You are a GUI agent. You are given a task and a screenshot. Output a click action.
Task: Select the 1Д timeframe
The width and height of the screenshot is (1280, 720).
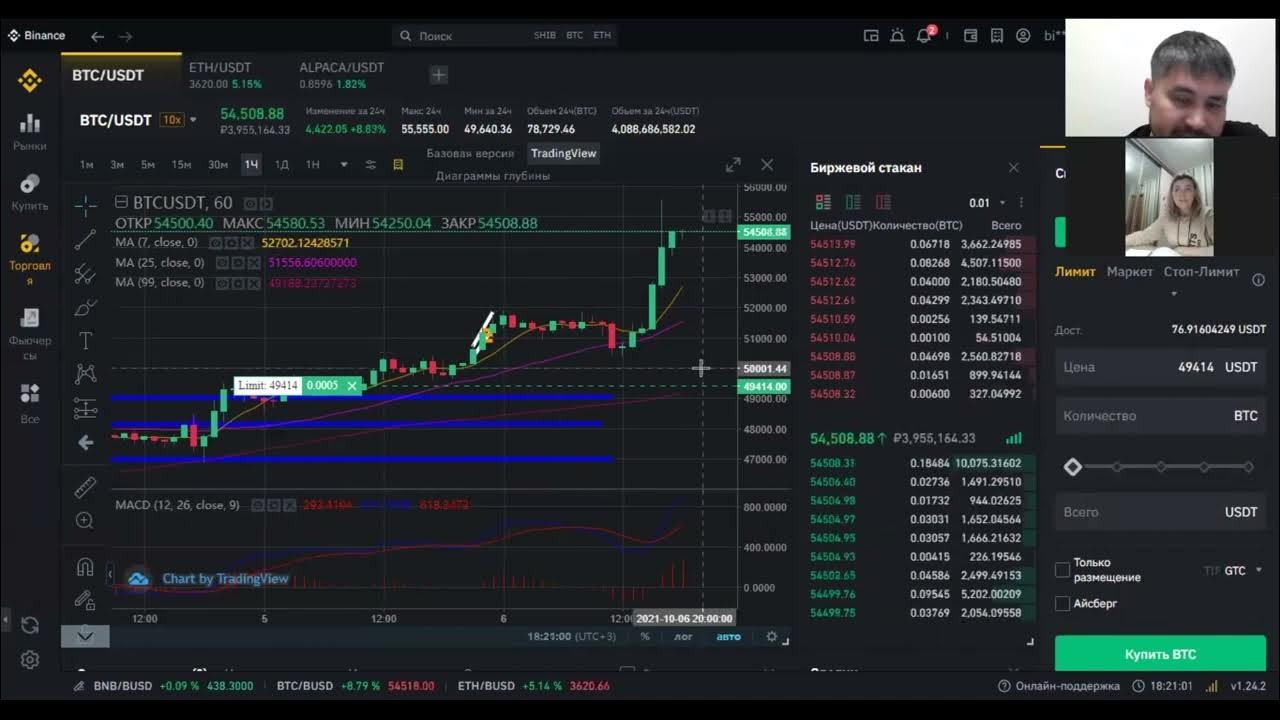point(282,164)
